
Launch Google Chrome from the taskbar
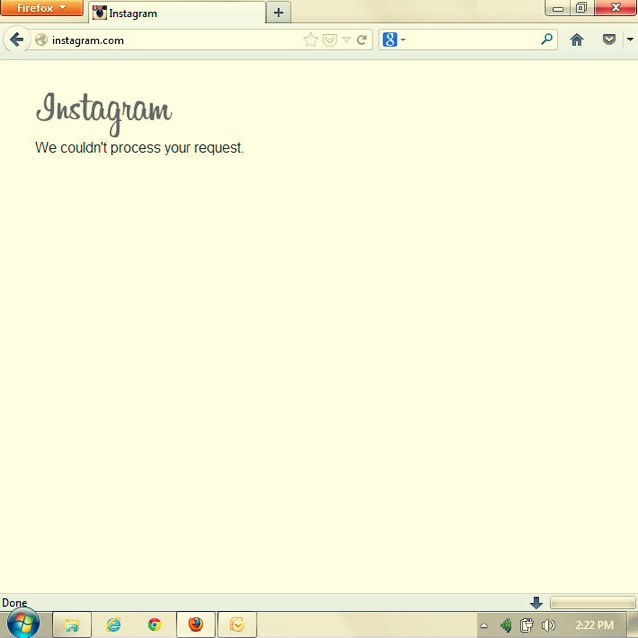(x=154, y=624)
